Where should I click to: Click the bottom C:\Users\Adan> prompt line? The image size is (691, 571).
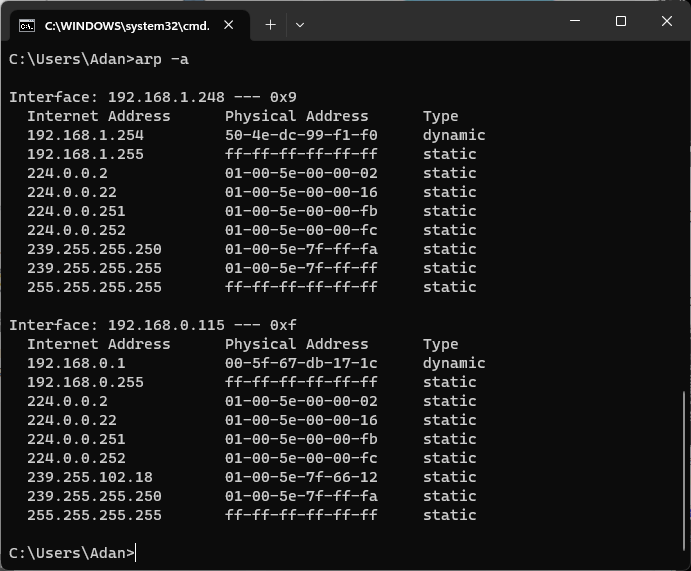(71, 553)
